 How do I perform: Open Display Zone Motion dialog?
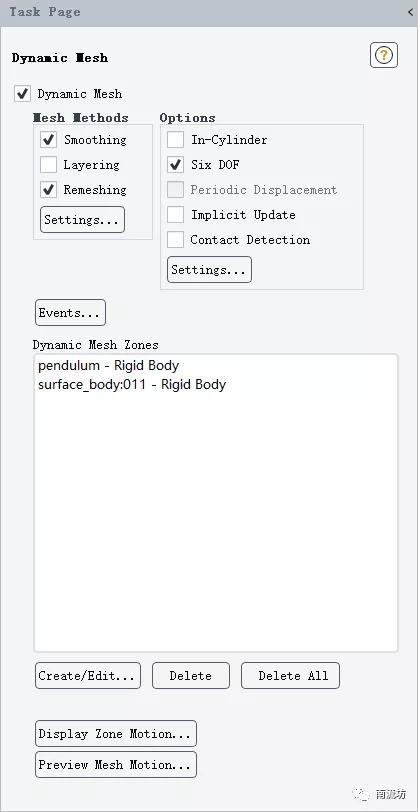pos(116,734)
